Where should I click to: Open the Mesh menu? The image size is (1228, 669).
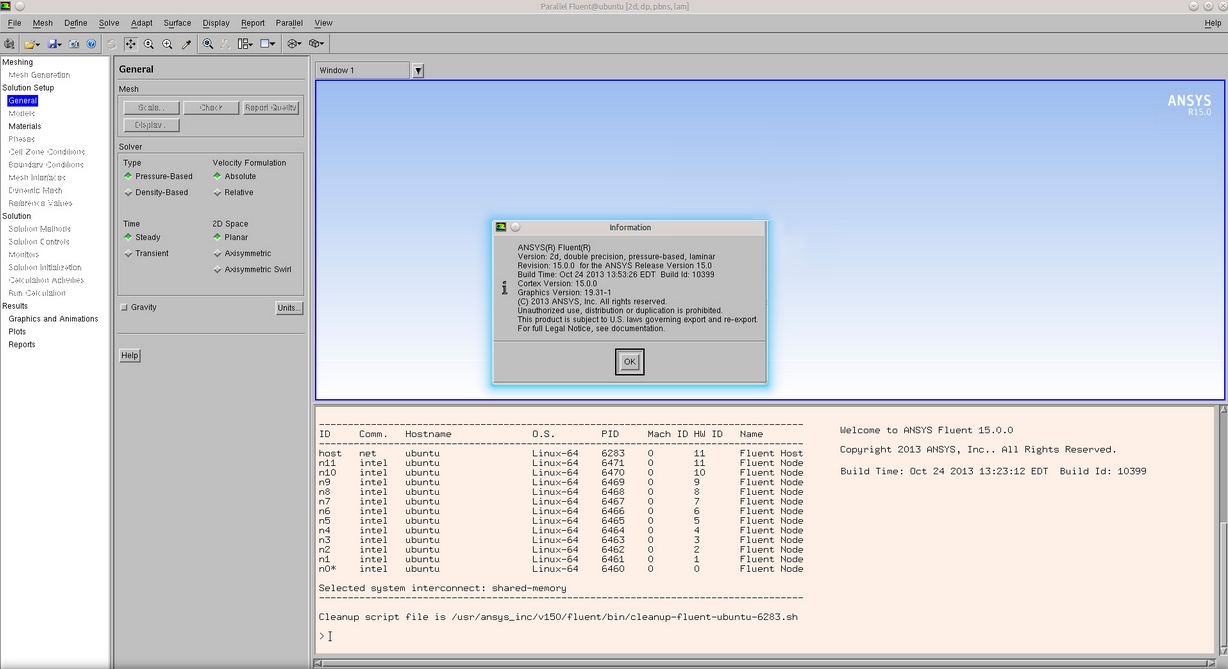[42, 23]
